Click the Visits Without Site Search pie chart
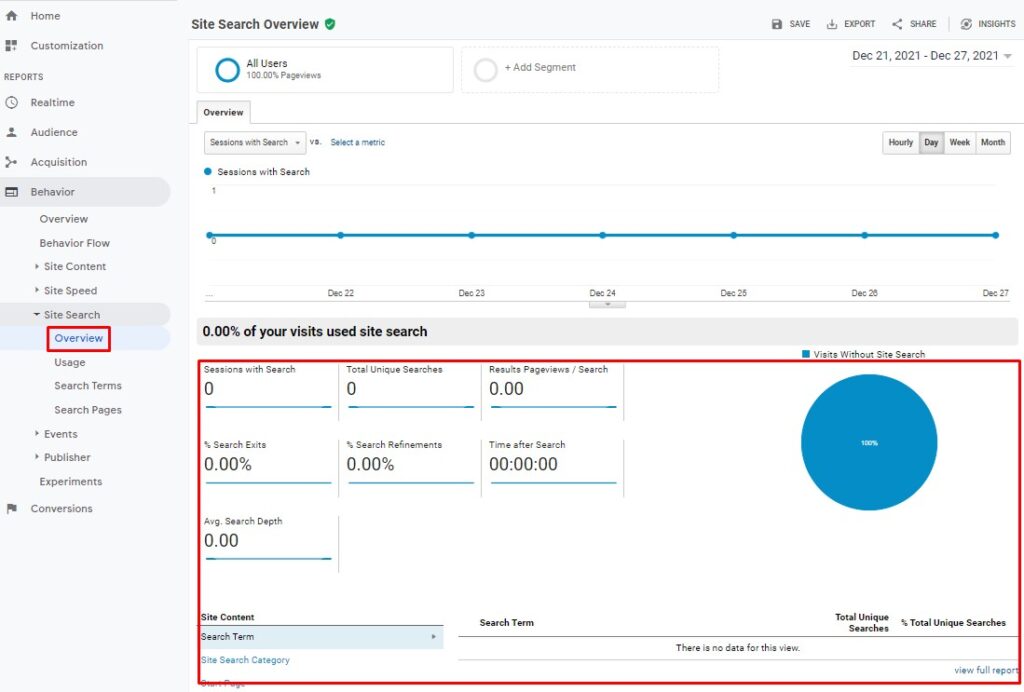1024x692 pixels. coord(868,441)
